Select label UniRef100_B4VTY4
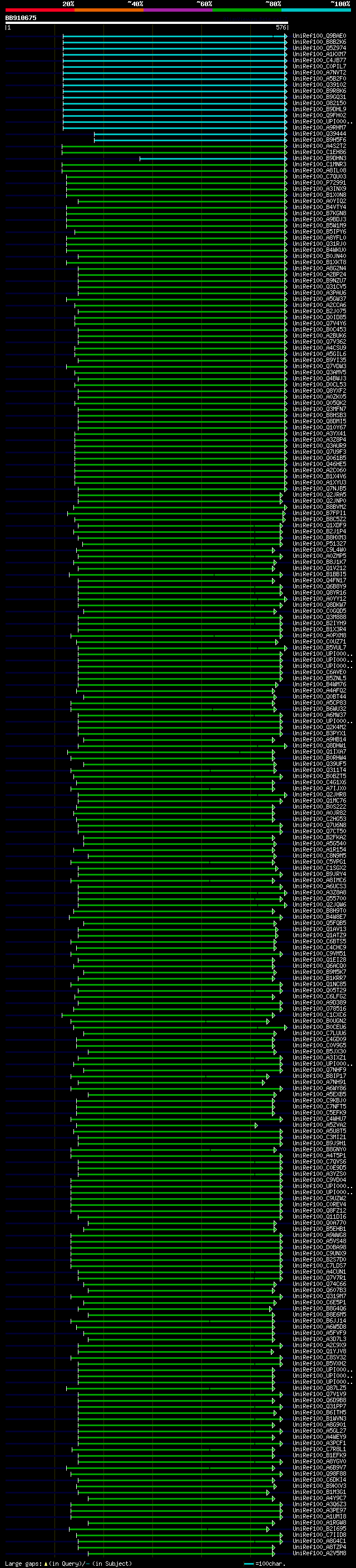 click(x=319, y=207)
